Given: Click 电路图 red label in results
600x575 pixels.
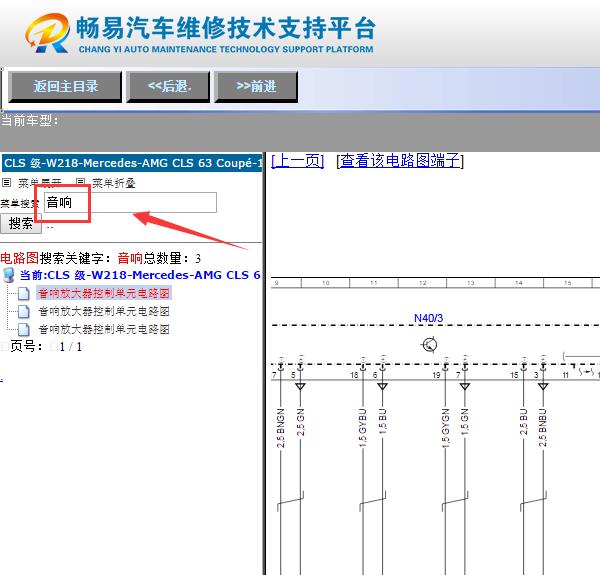Looking at the screenshot, I should tap(20, 258).
